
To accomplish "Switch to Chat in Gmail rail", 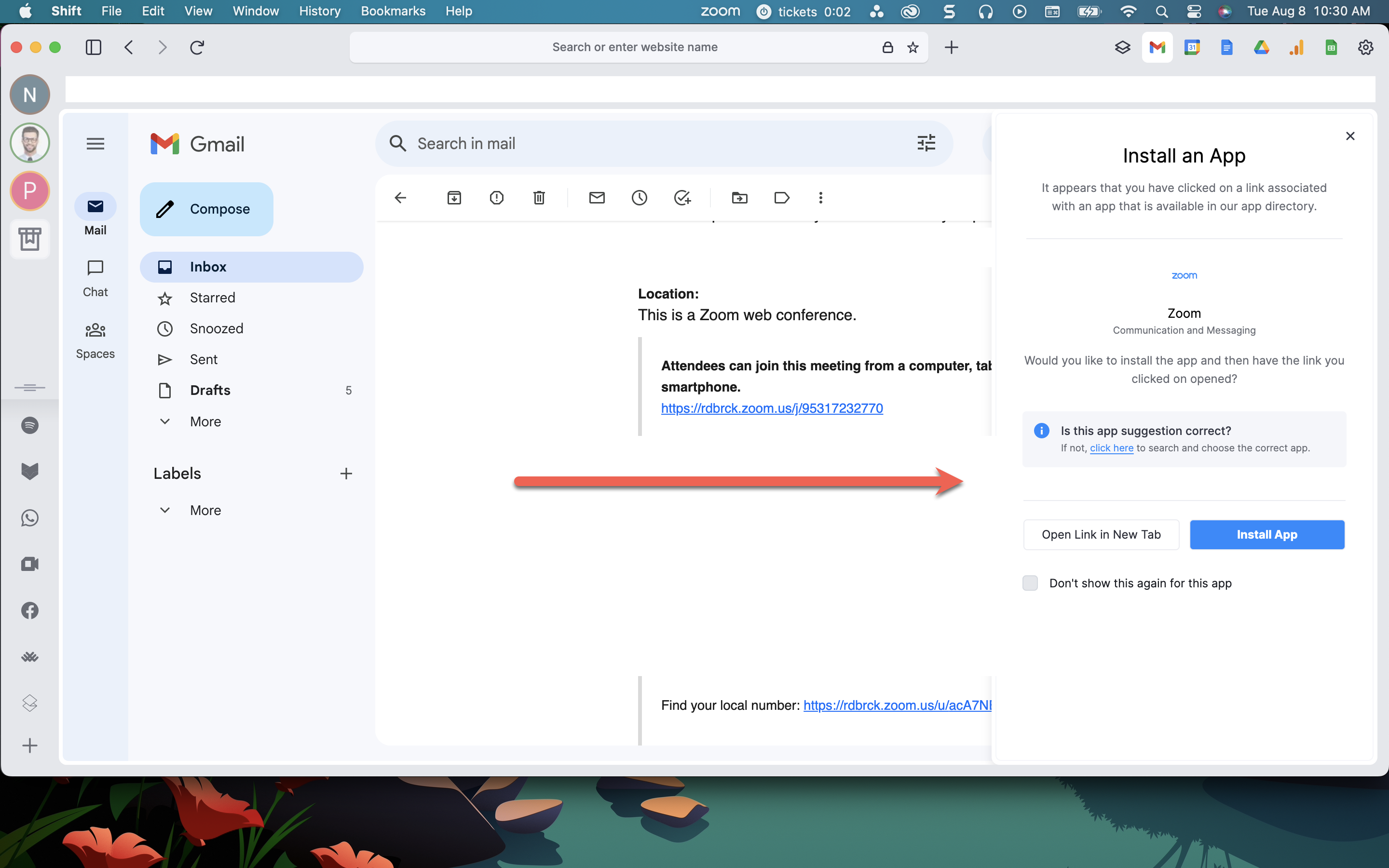I will point(95,278).
